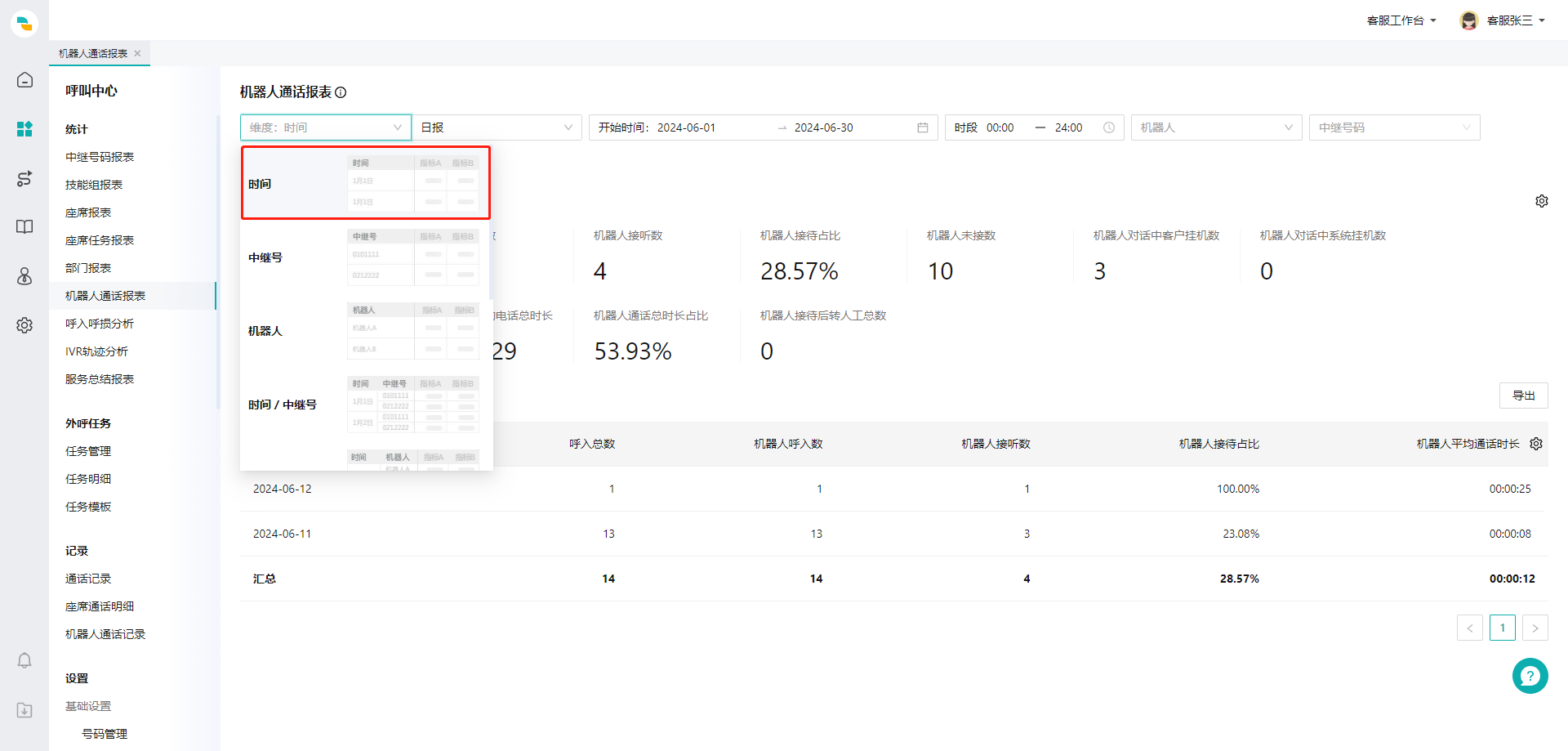Open 机器人通话记录 in sidebar
The height and width of the screenshot is (751, 1568).
point(105,634)
